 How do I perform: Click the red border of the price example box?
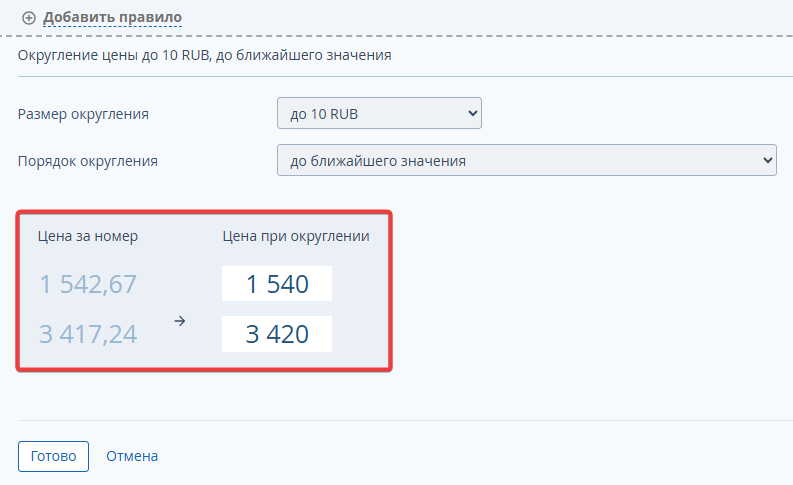point(204,212)
